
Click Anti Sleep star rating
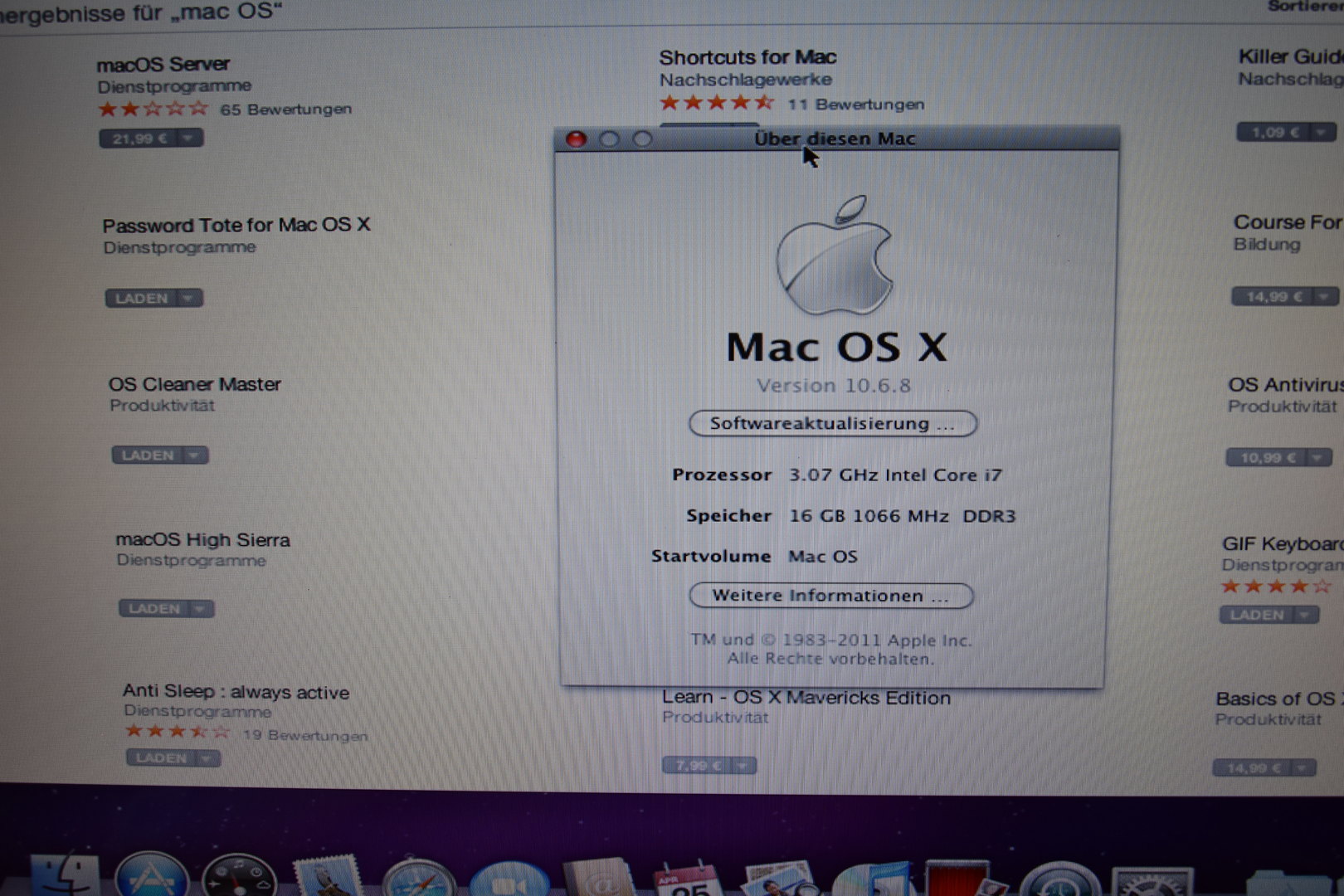[x=177, y=732]
